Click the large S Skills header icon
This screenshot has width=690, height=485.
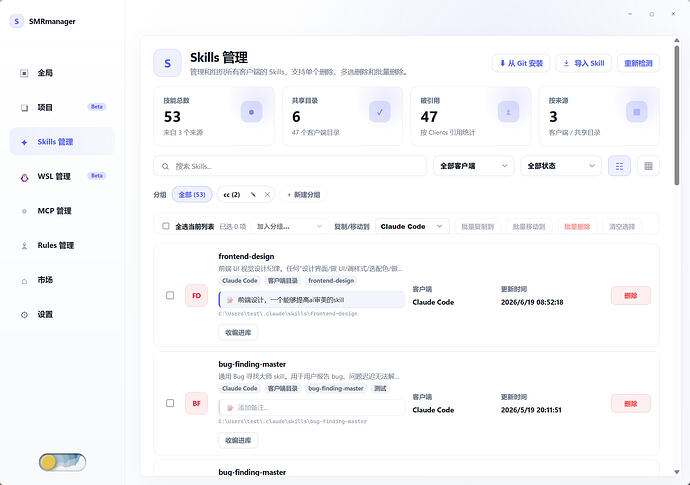167,63
